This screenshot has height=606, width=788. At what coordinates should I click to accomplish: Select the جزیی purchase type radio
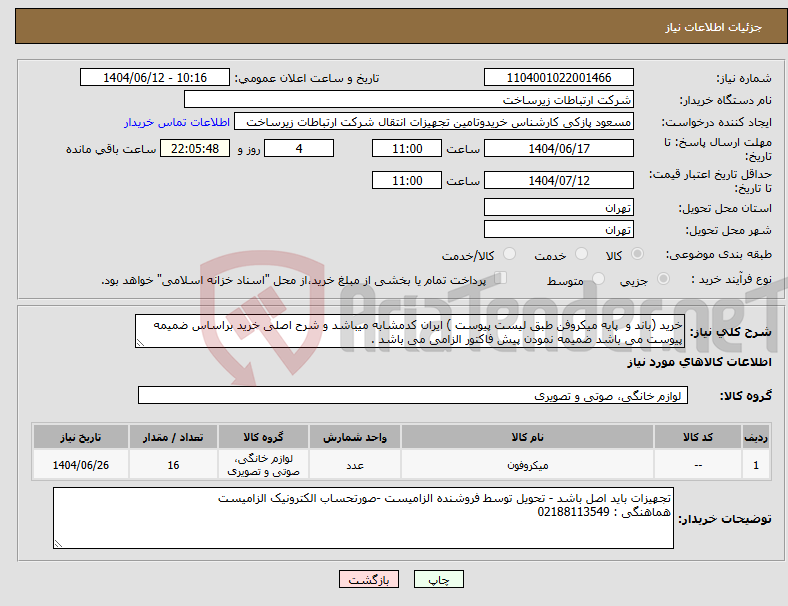click(x=663, y=279)
